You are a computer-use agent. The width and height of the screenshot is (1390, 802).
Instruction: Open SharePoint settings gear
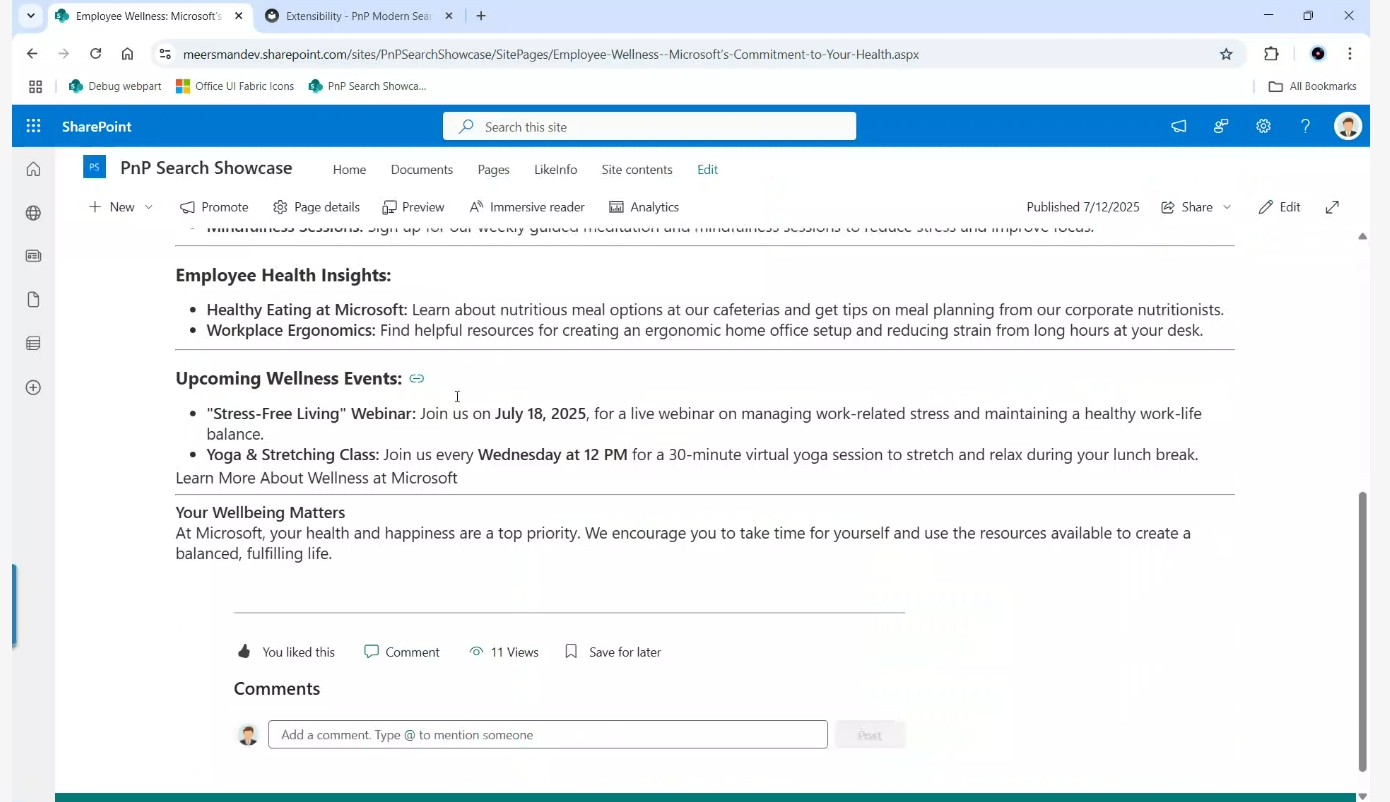point(1263,126)
